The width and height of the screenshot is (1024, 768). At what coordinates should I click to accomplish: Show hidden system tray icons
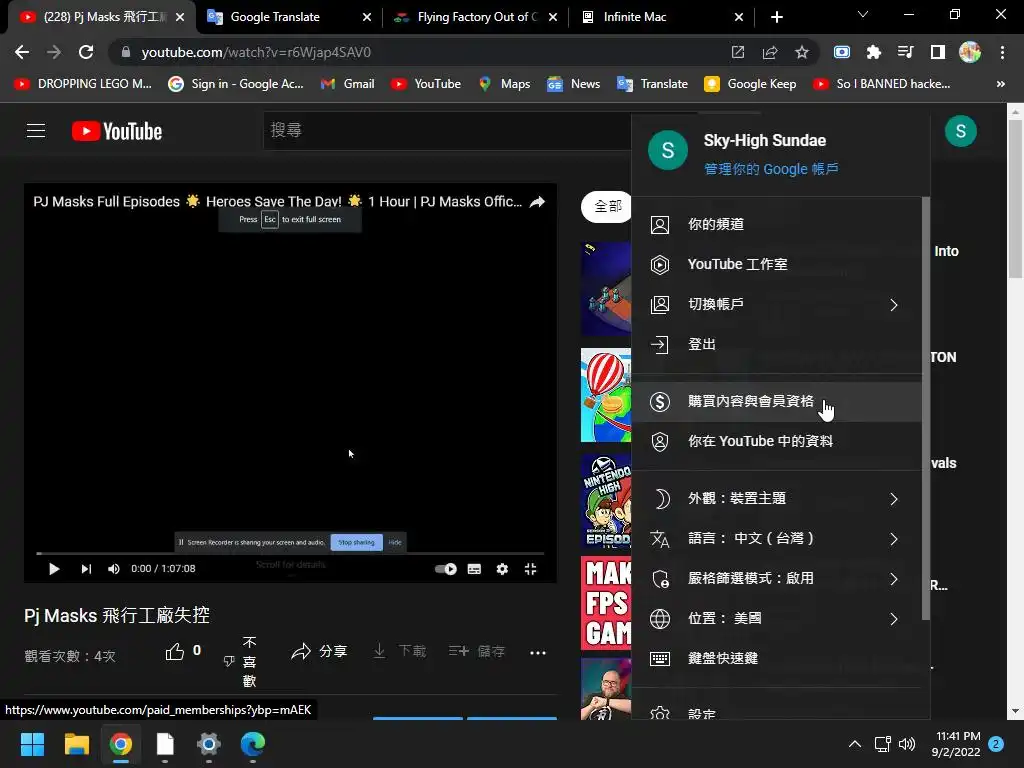[854, 744]
